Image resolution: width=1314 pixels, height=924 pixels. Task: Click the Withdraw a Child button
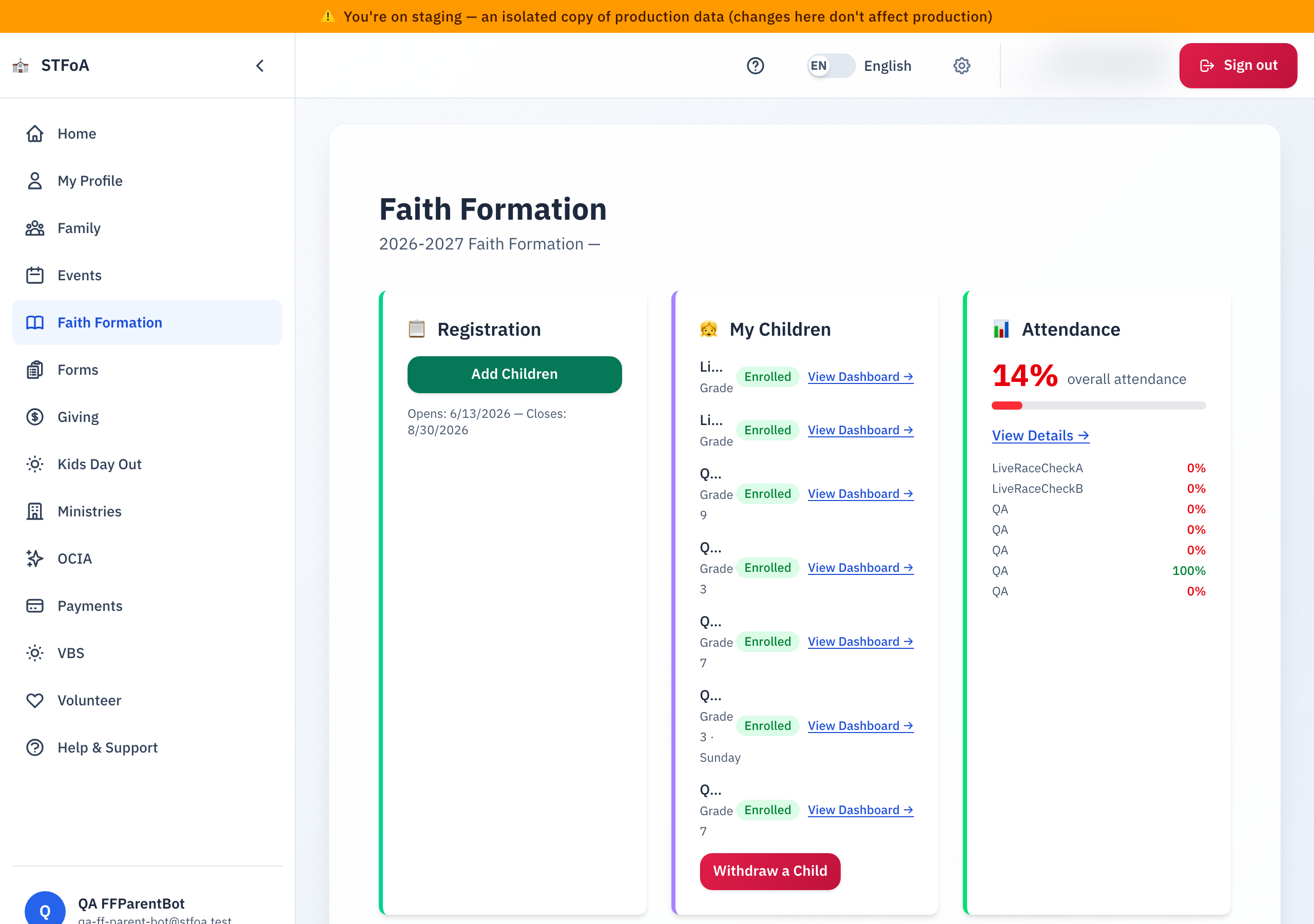click(770, 871)
